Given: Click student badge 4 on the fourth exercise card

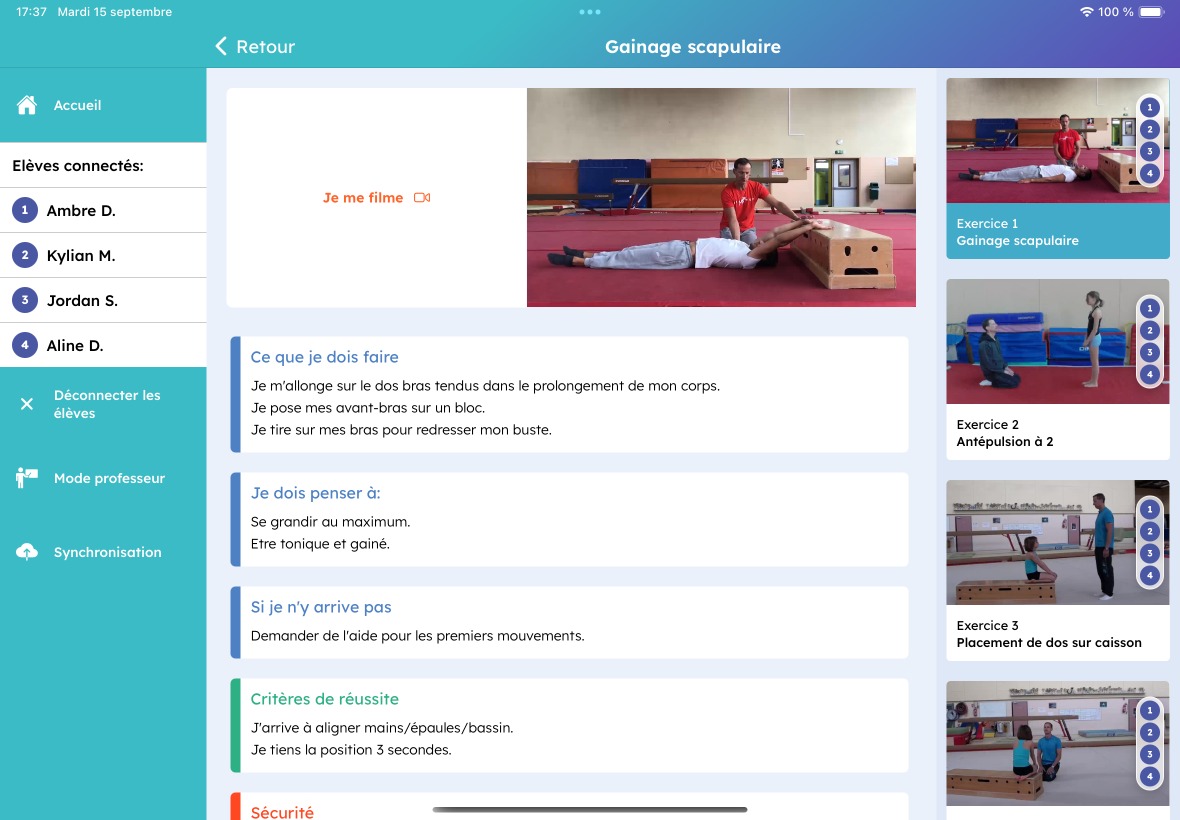Looking at the screenshot, I should pyautogui.click(x=1149, y=776).
